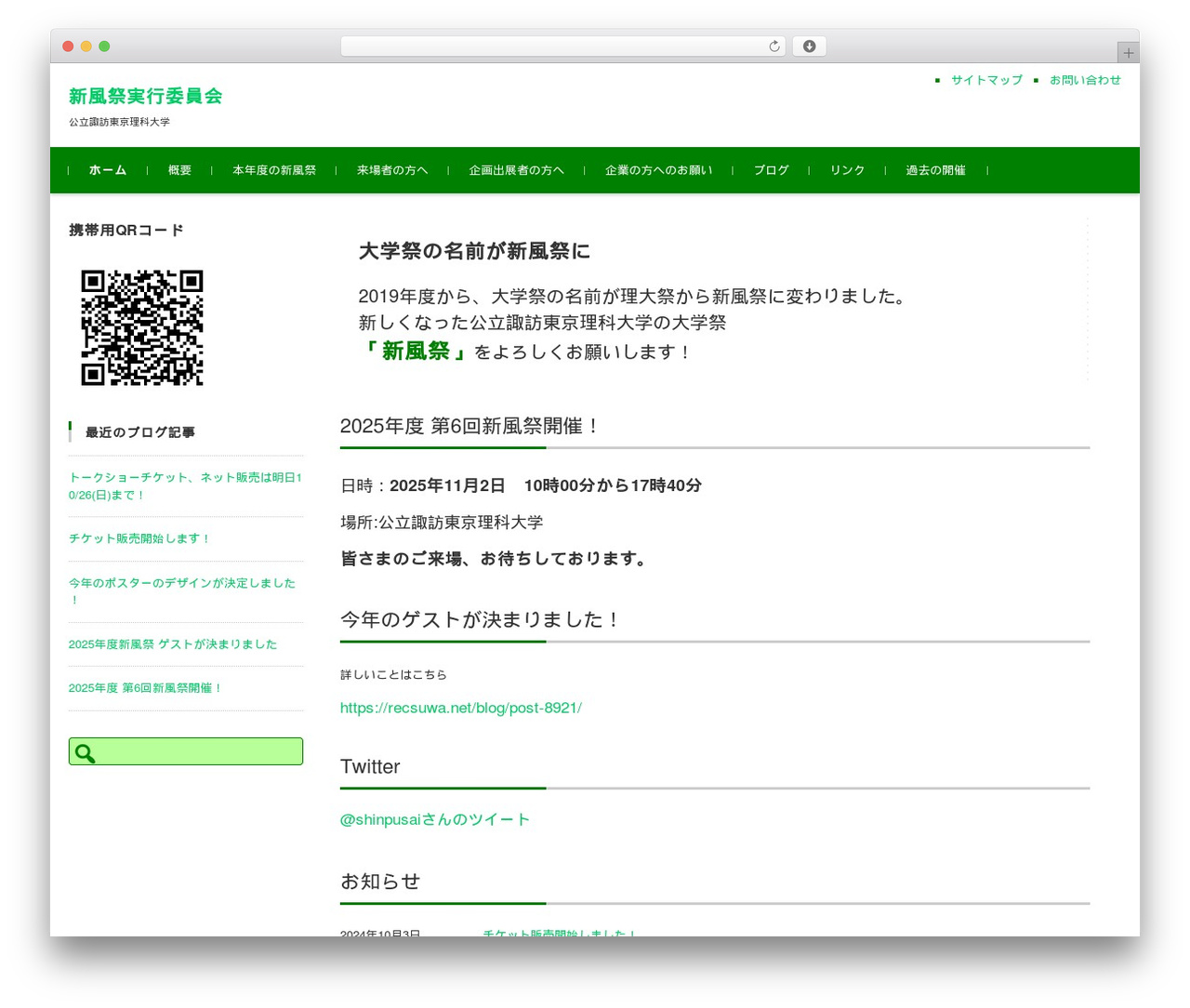Click 場所:公立諏訪東京理科大学 line
The width and height of the screenshot is (1190, 1008).
442,523
